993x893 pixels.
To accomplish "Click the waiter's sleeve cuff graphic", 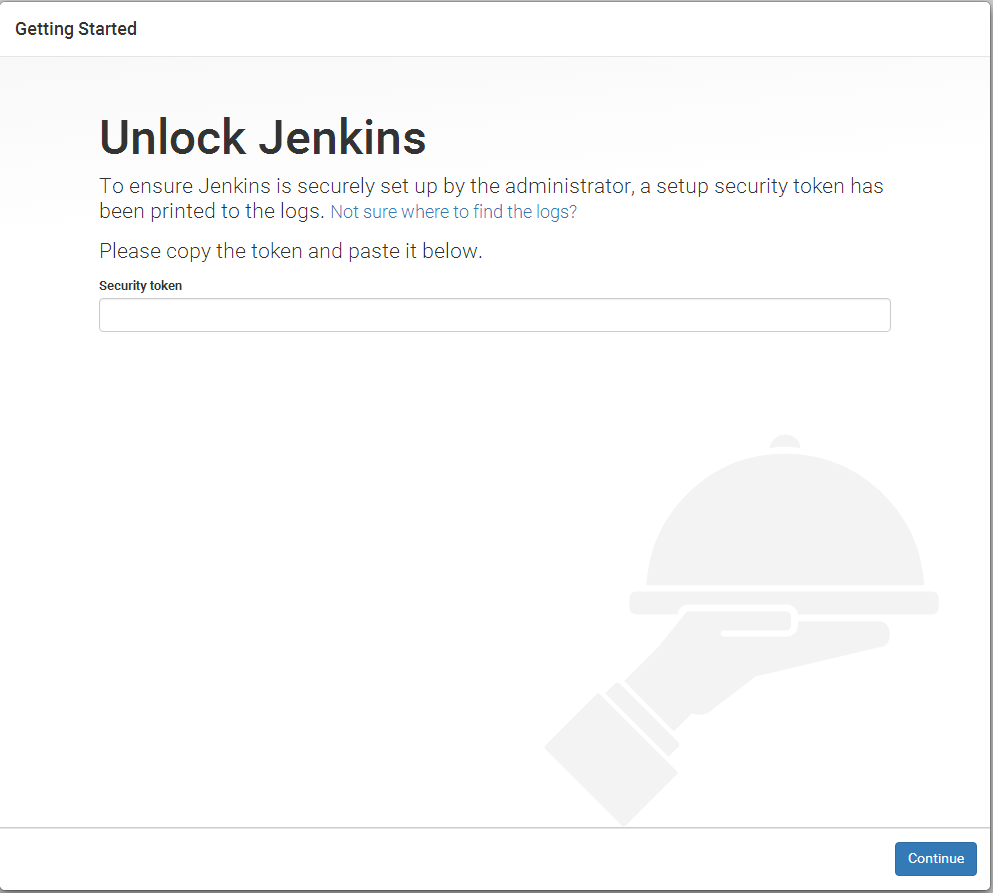I will [612, 750].
